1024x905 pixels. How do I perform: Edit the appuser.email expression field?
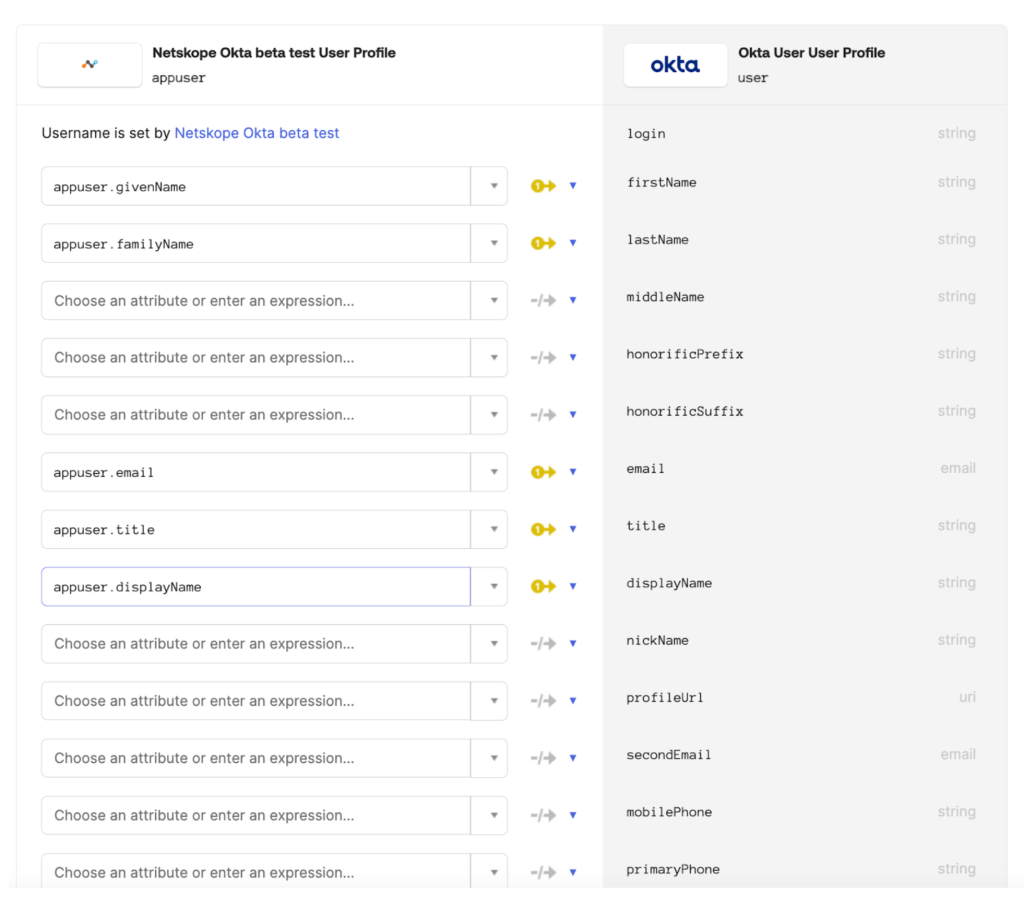[x=256, y=472]
